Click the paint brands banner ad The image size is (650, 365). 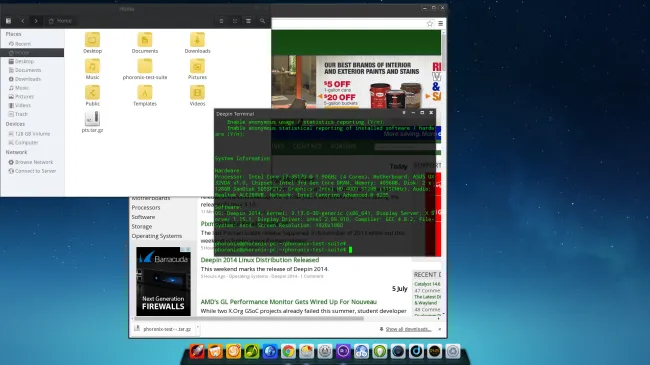click(x=357, y=82)
